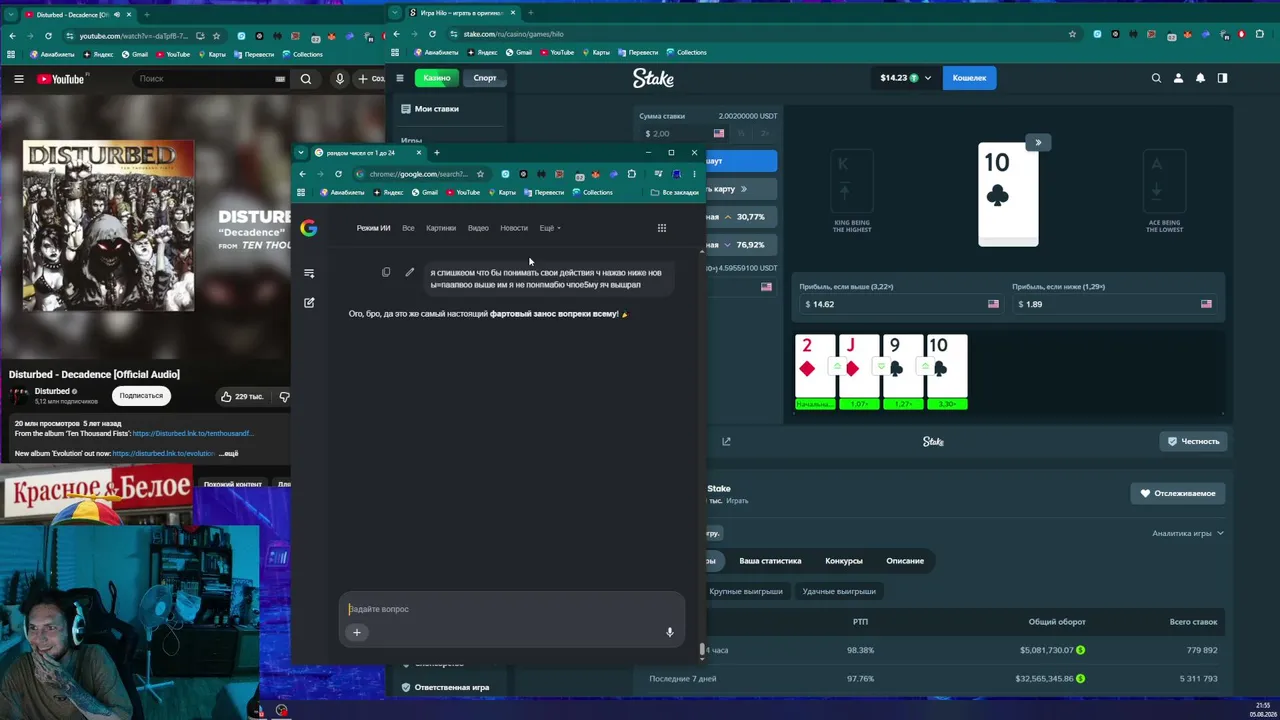Add an attachment with the plus button

(356, 632)
